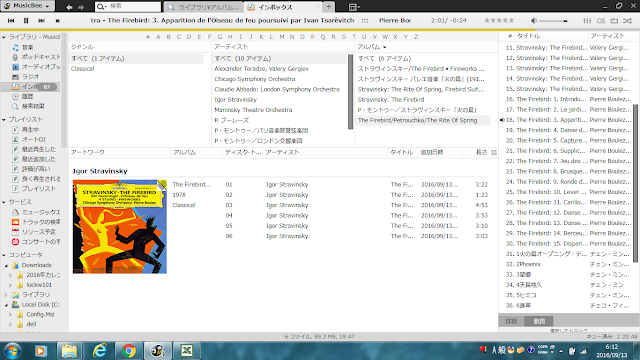
Task: Sort tracks by 追加日時 column
Action: point(432,152)
